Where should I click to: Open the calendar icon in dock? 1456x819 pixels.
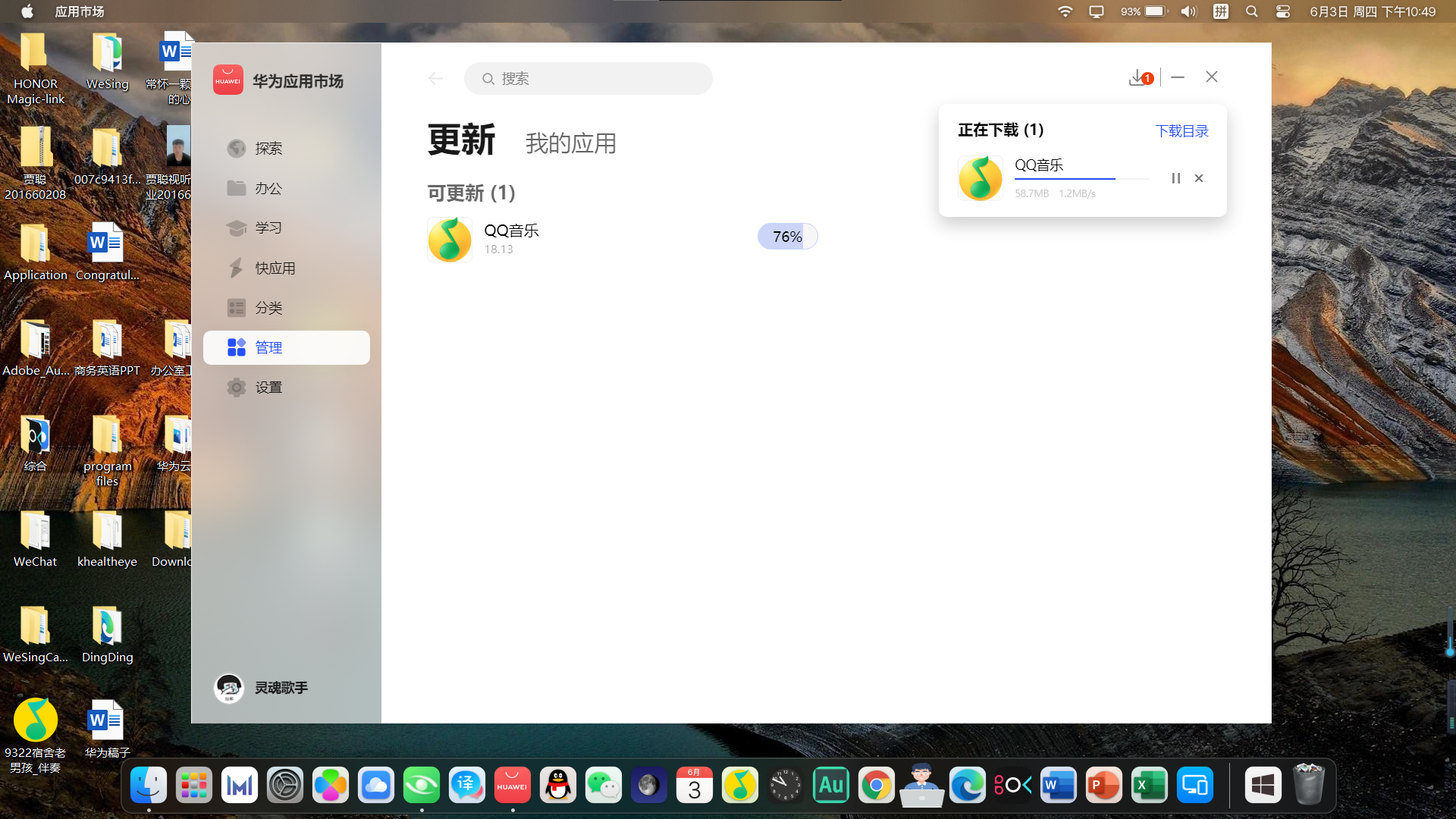pyautogui.click(x=695, y=785)
